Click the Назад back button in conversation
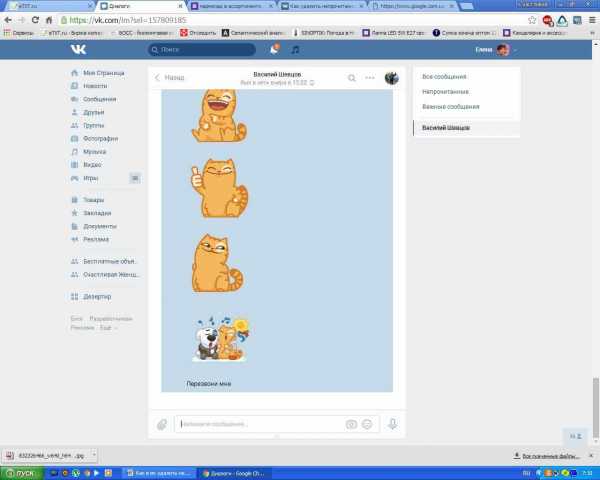This screenshot has height=480, width=600. click(169, 78)
